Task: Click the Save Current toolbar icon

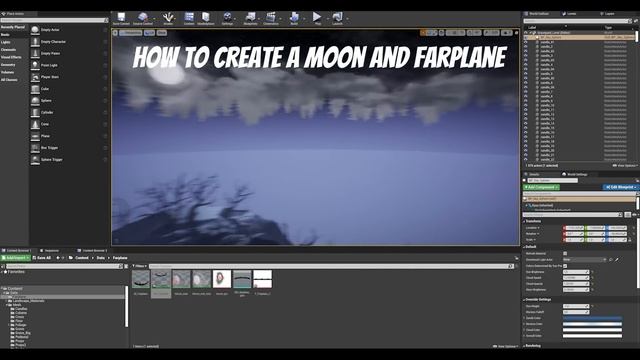Action: tap(121, 17)
